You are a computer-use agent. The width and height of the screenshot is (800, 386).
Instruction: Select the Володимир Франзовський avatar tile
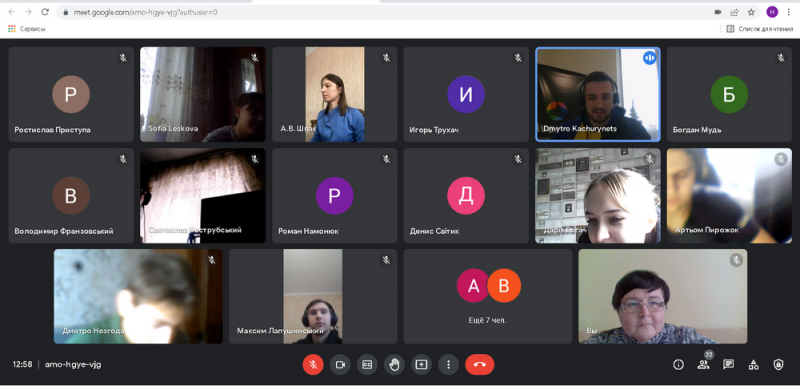coord(71,196)
